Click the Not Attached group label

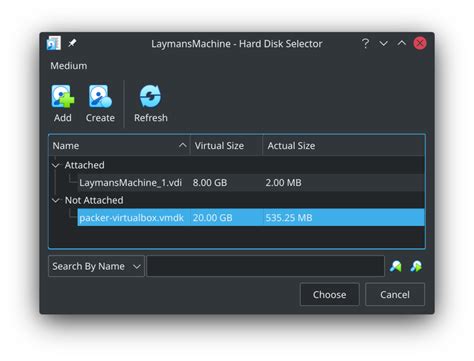[94, 200]
